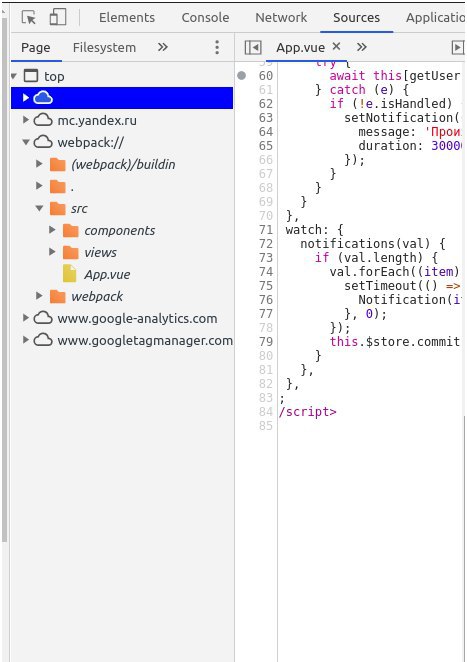The height and width of the screenshot is (662, 467).
Task: Toggle the device toolbar icon
Action: [58, 18]
